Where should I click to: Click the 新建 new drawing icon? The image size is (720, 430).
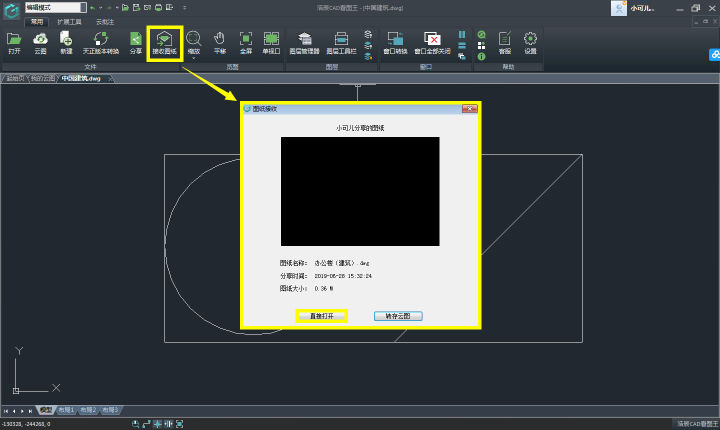[66, 42]
